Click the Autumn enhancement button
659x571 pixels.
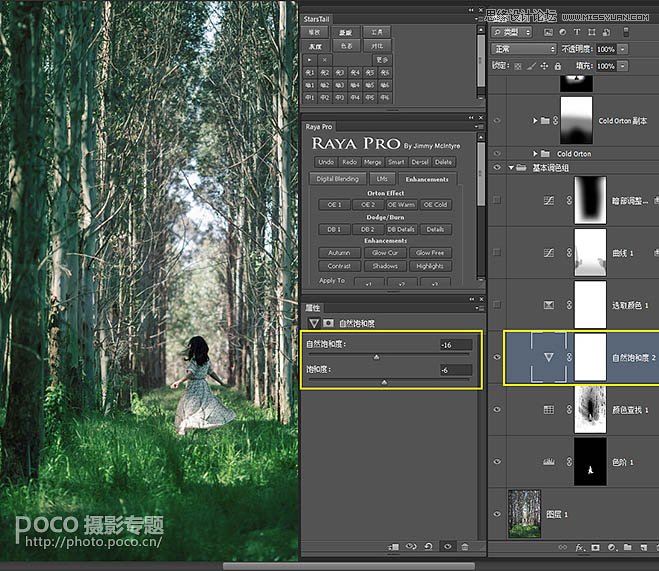[x=339, y=253]
